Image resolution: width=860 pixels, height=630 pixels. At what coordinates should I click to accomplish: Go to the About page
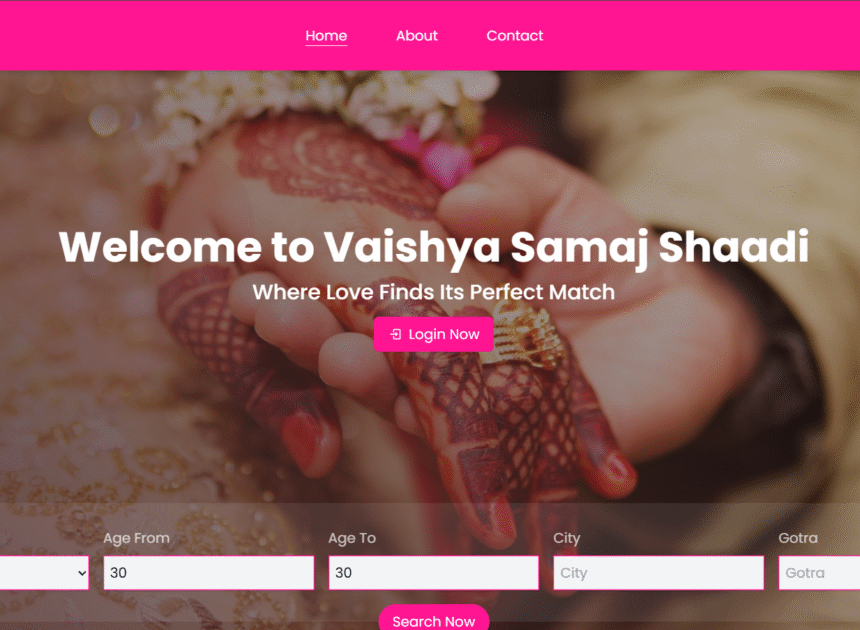(x=417, y=36)
